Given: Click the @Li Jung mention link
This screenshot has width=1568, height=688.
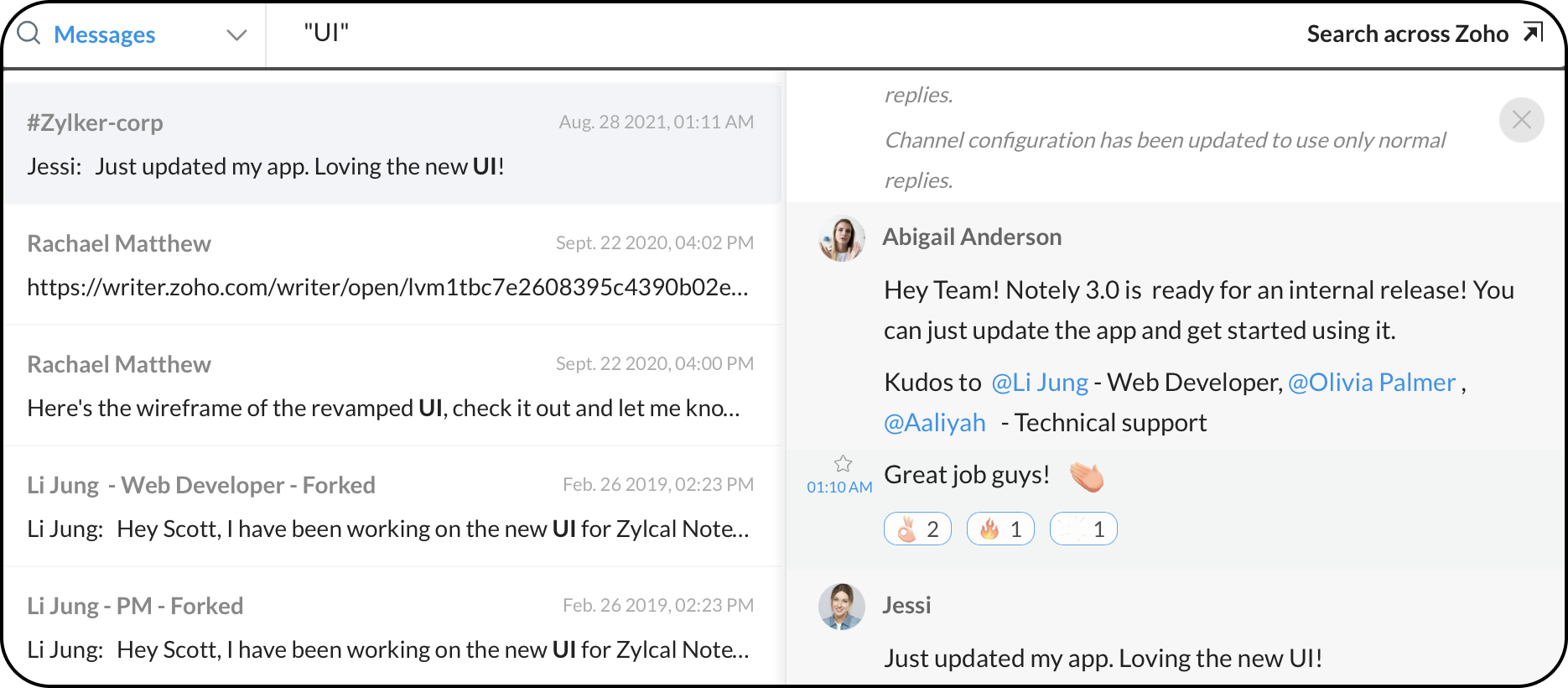Looking at the screenshot, I should 1040,383.
